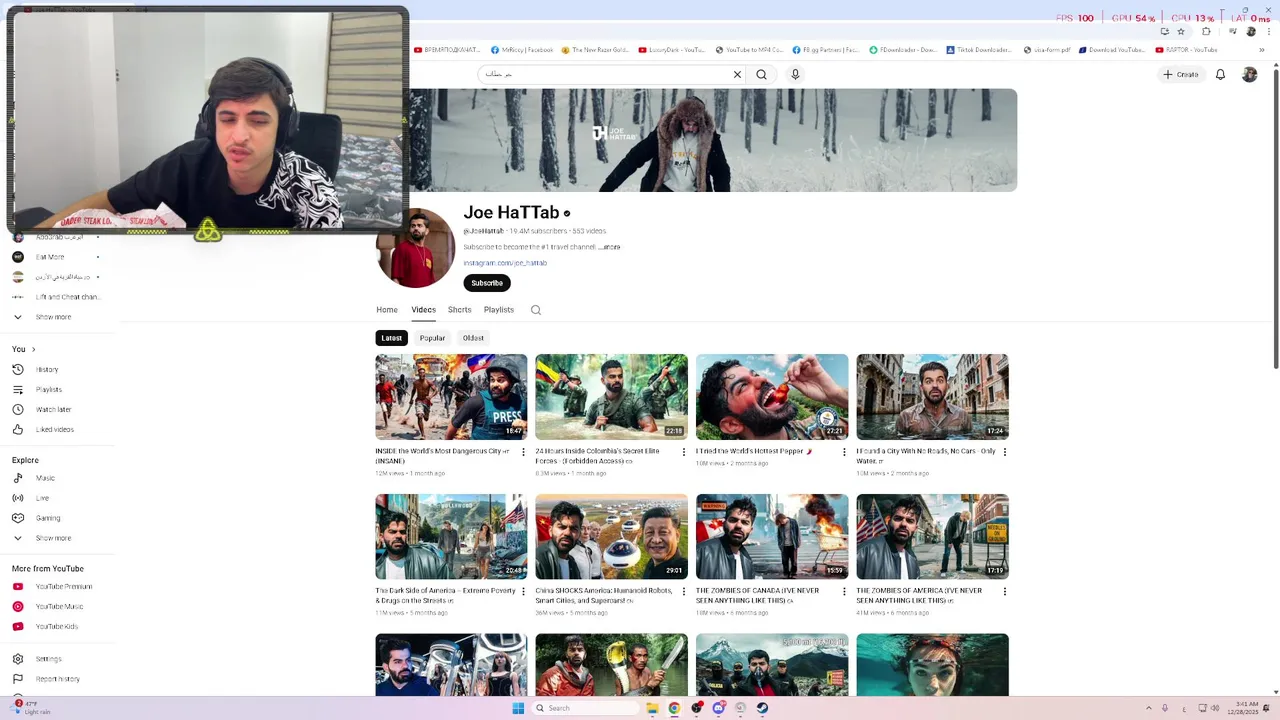Clear the YouTube search box text
The height and width of the screenshot is (720, 1280).
click(737, 74)
